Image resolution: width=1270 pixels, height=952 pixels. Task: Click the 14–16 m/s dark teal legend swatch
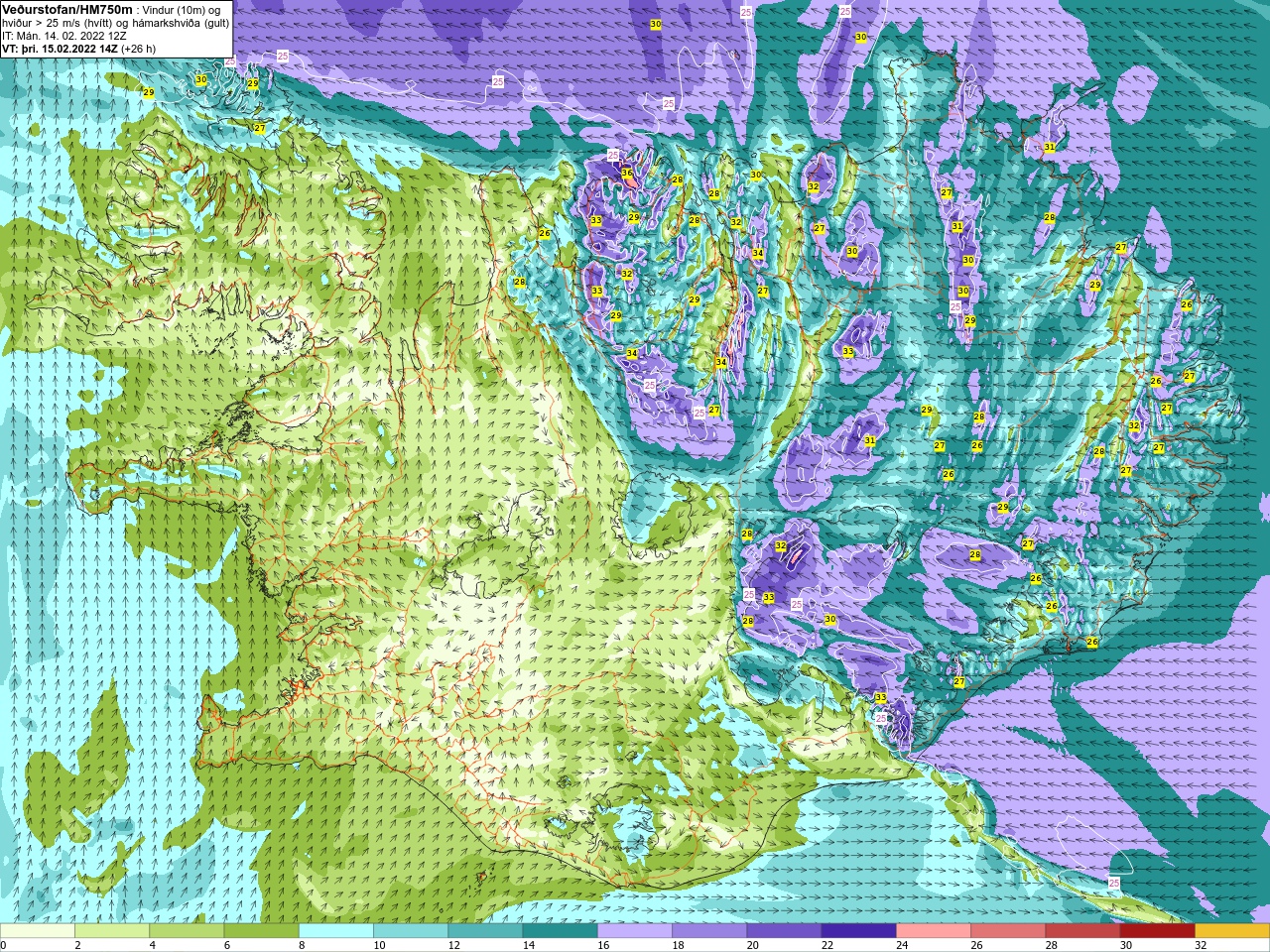(x=560, y=931)
